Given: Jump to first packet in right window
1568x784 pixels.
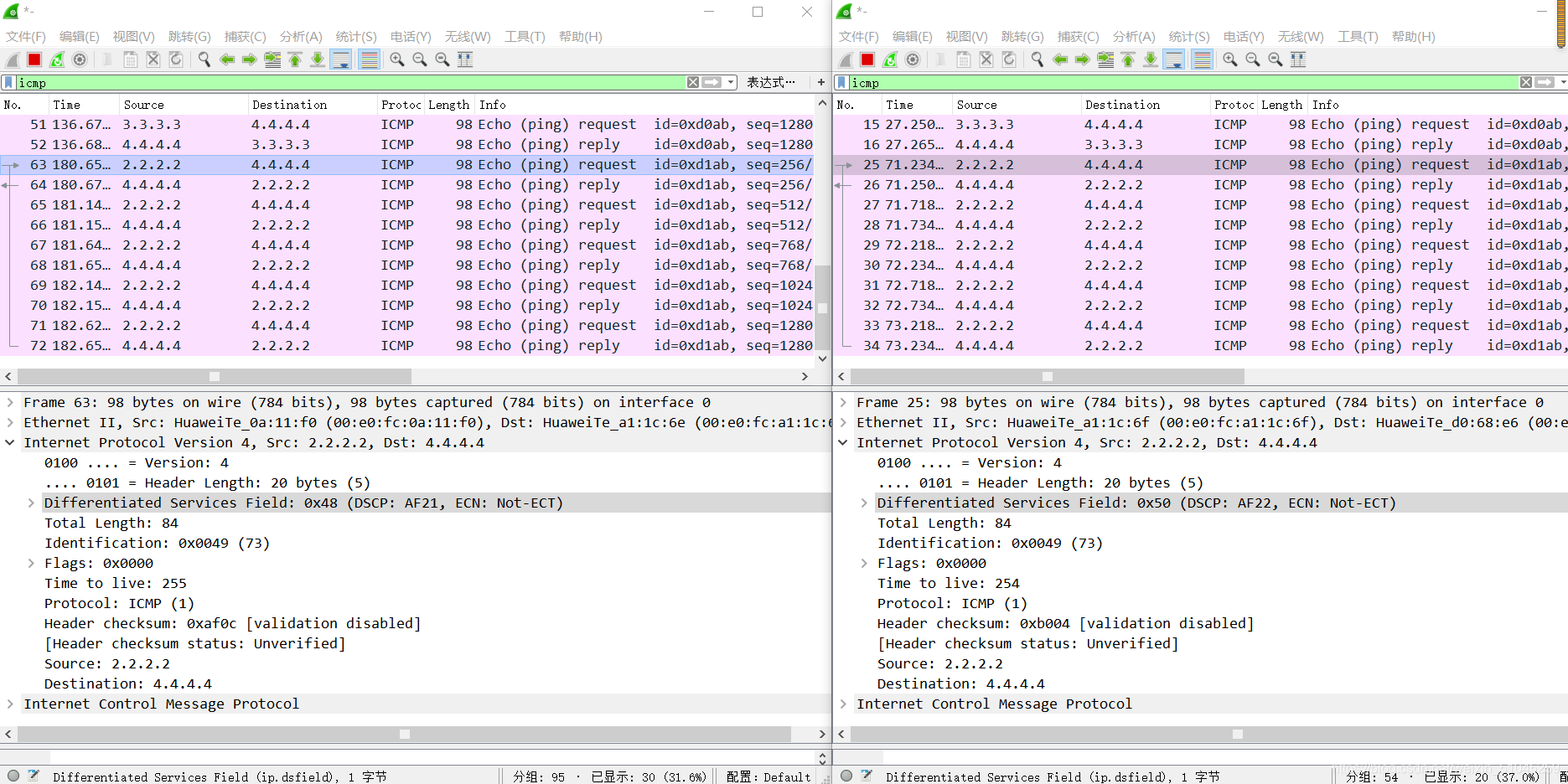Looking at the screenshot, I should pyautogui.click(x=1128, y=59).
